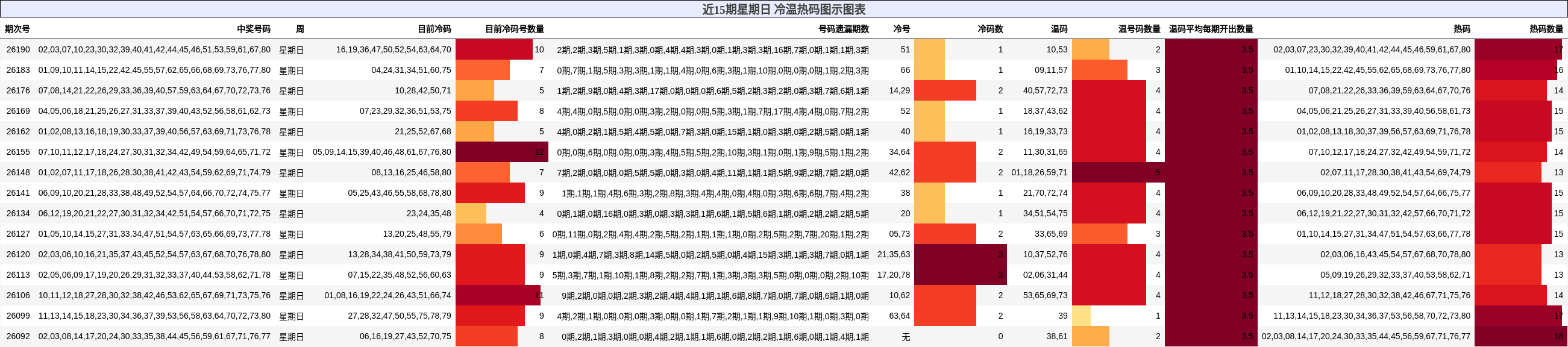Click cold codes 23,24,35,48

[429, 214]
